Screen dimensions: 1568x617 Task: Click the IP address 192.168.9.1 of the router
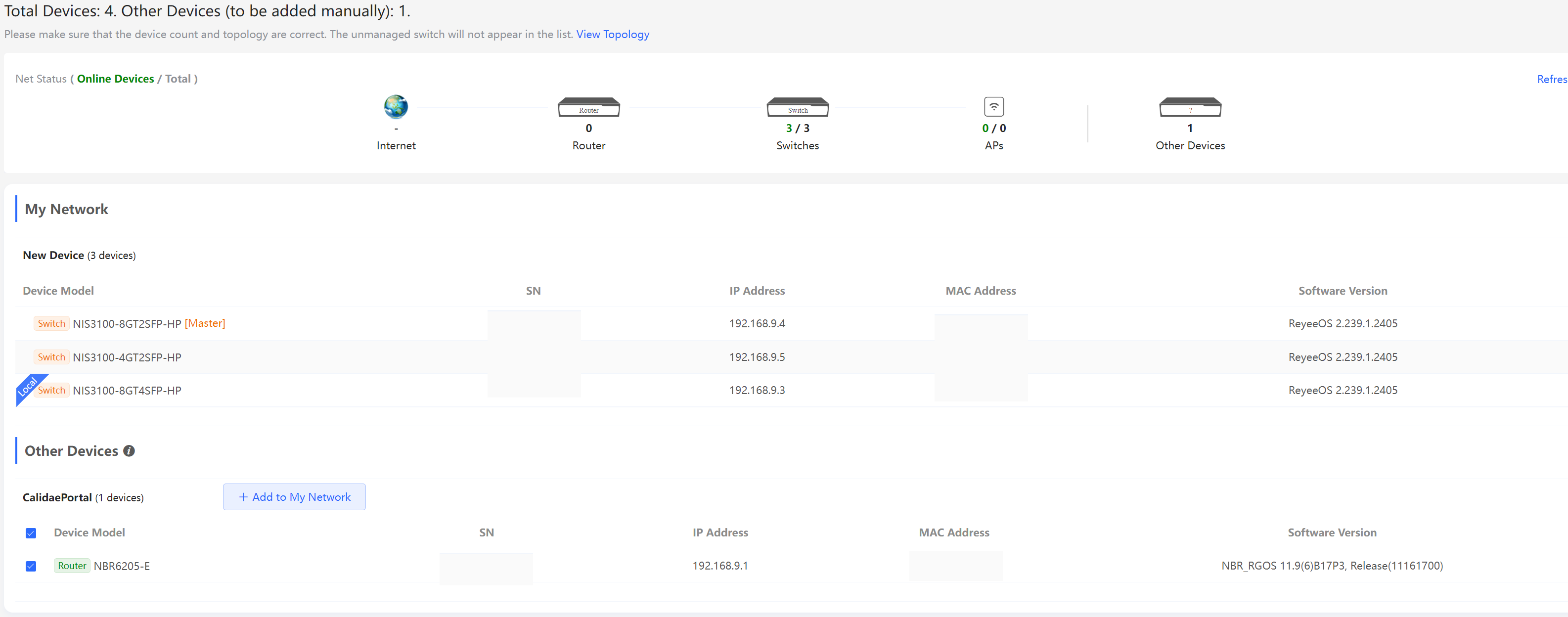(720, 566)
